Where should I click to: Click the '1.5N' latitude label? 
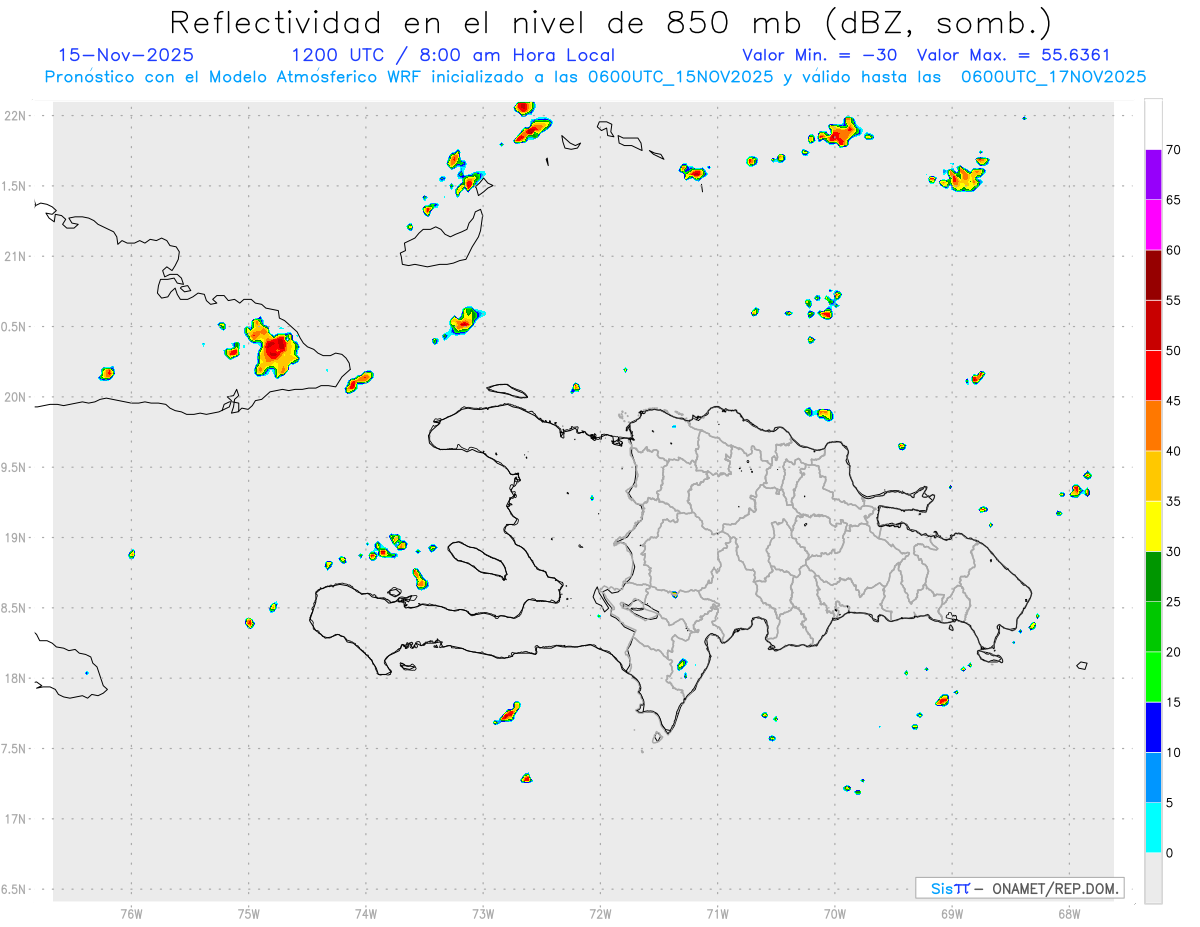pos(15,186)
